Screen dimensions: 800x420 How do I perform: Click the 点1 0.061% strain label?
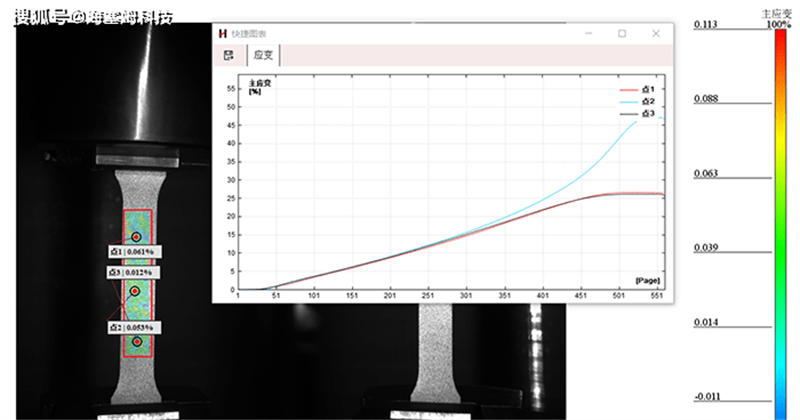[x=133, y=252]
